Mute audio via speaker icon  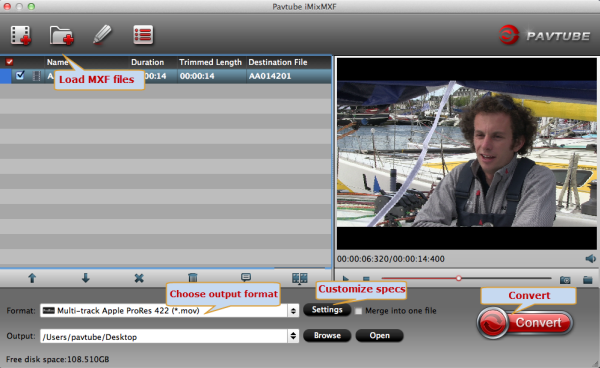[x=590, y=259]
